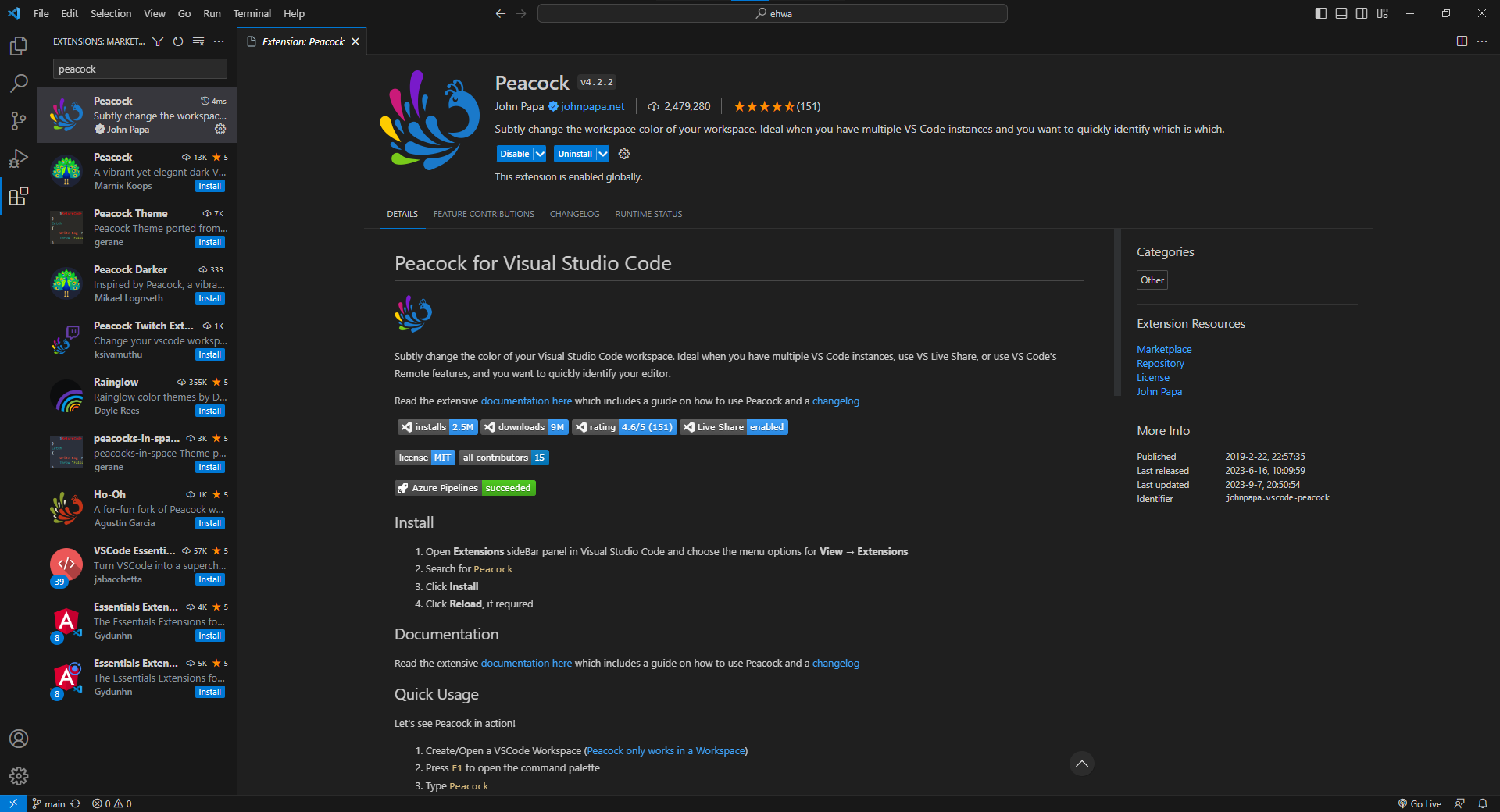Open the Terminal menu

pos(252,13)
